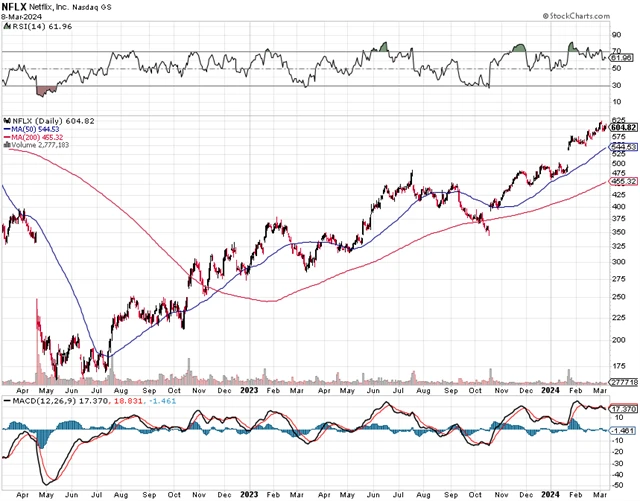Click the MACD 17.370 value tag
The image size is (640, 501).
[622, 410]
